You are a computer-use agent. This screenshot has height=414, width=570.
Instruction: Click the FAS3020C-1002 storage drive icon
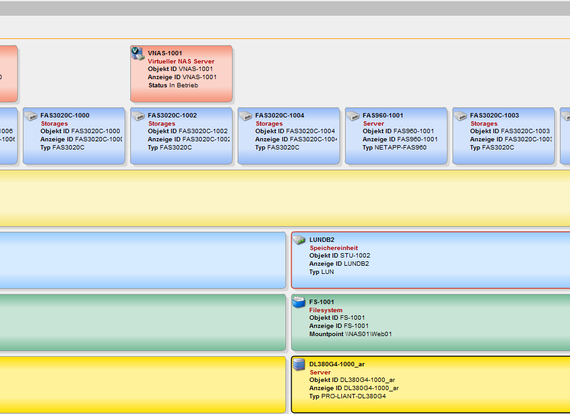[138, 116]
